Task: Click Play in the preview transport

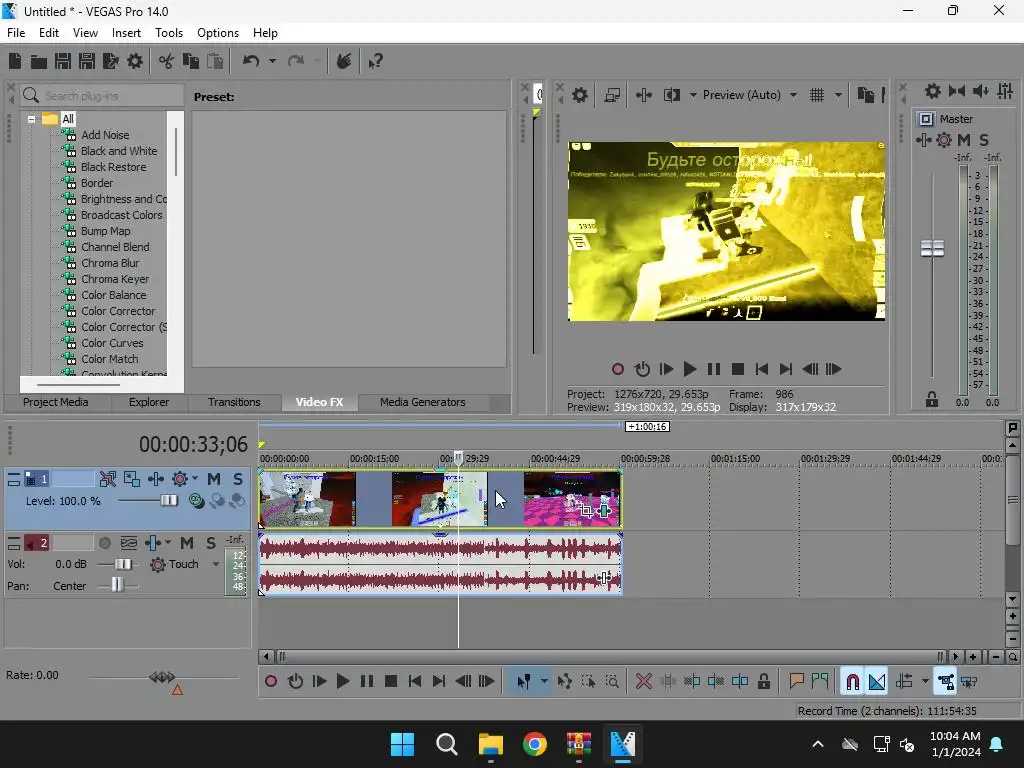Action: click(x=690, y=370)
